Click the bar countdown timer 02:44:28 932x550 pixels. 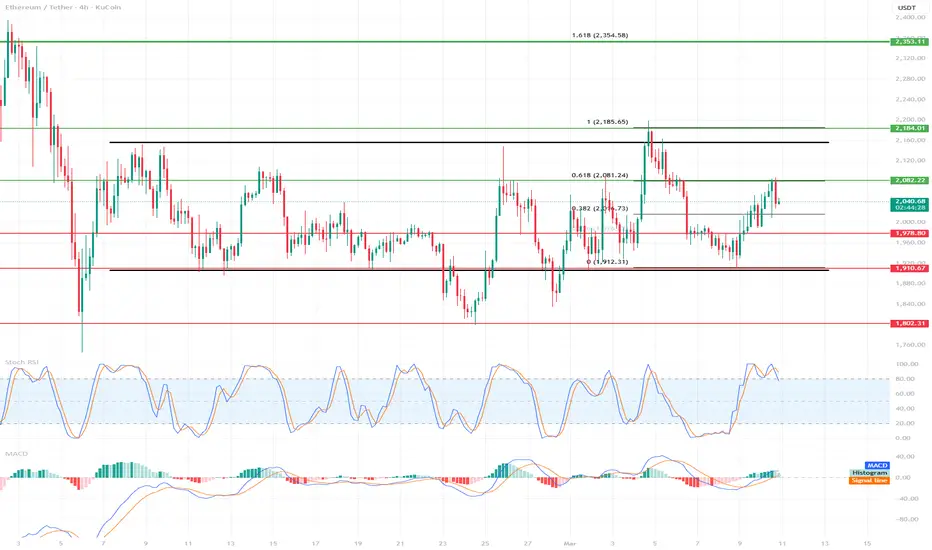pyautogui.click(x=909, y=208)
